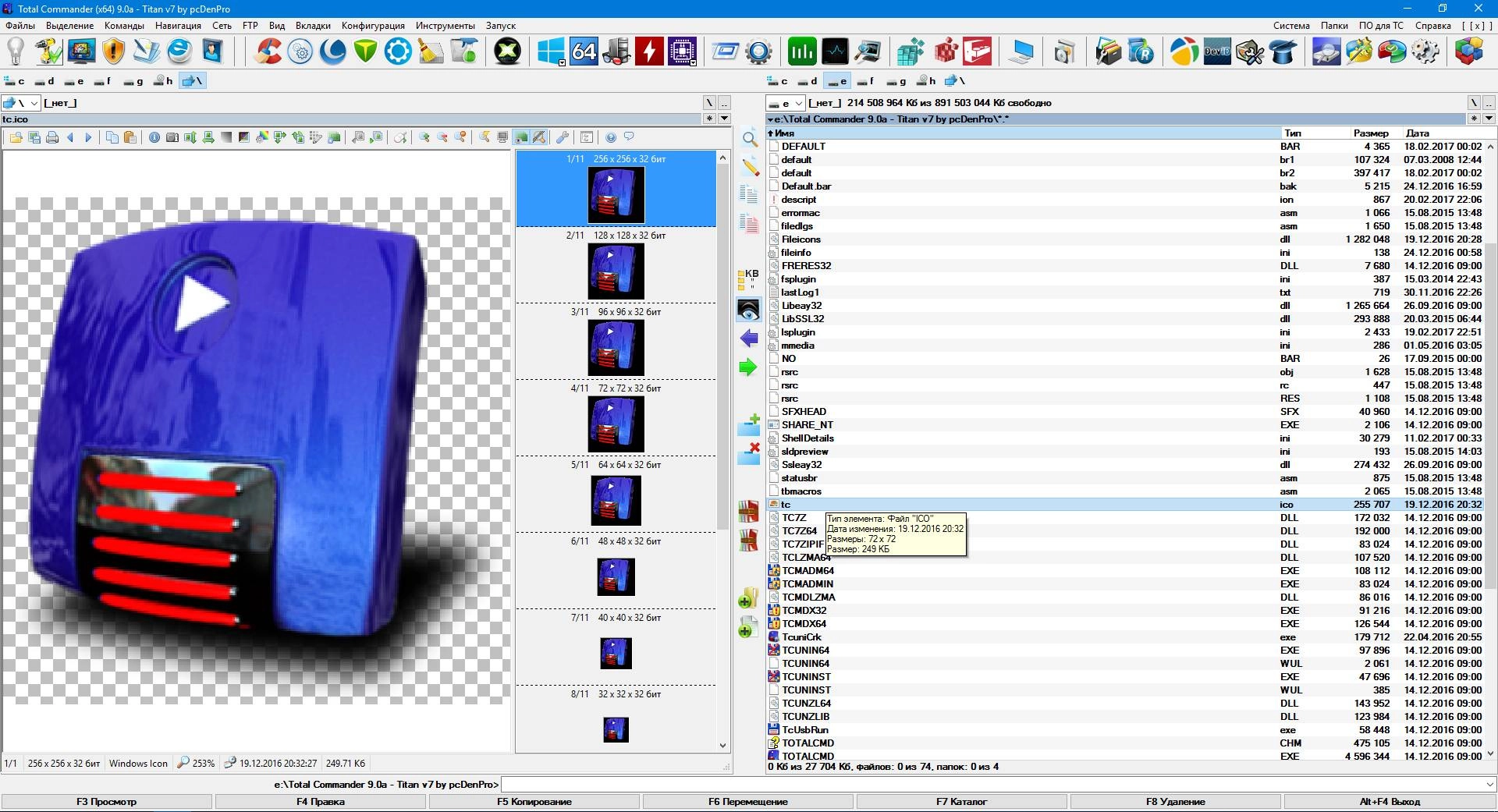Go to previous image with left arrow

[70, 137]
